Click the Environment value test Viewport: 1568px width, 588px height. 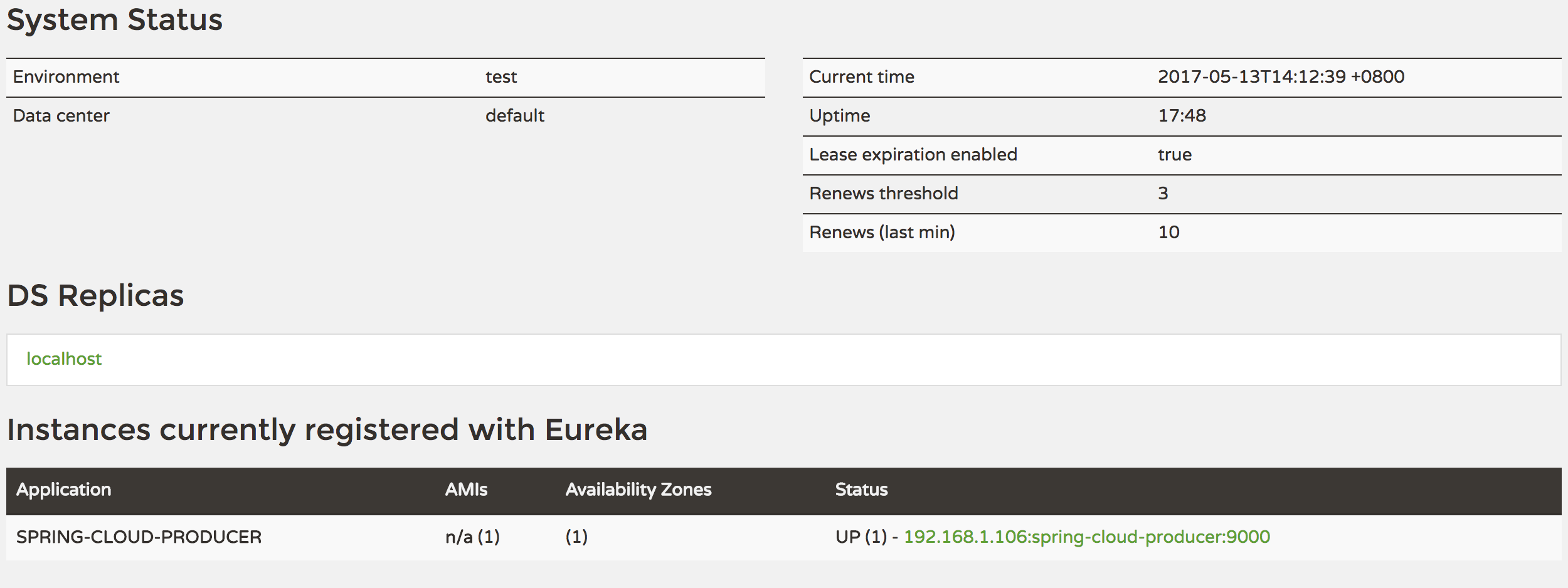[x=501, y=77]
